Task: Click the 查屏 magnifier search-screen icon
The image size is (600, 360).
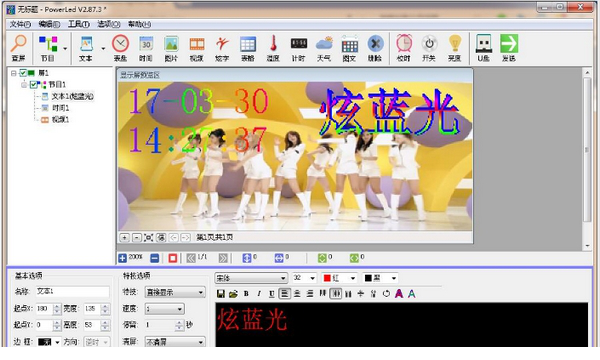Action: pos(18,48)
